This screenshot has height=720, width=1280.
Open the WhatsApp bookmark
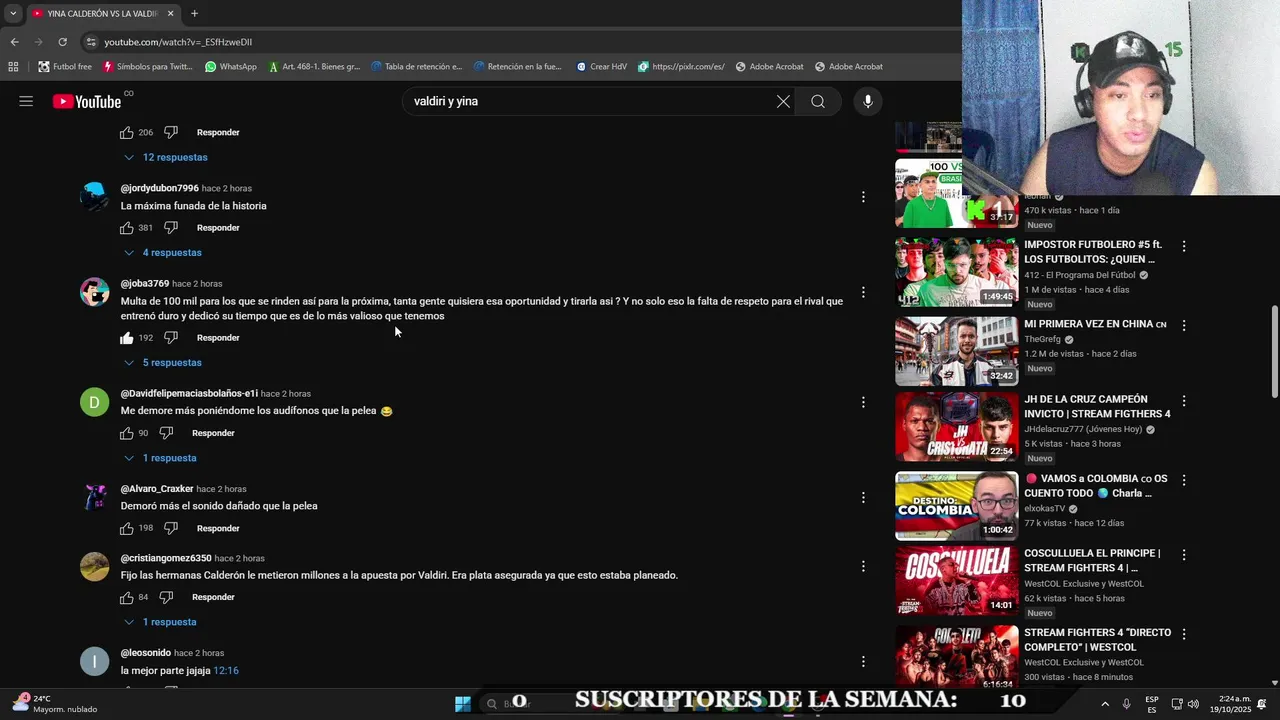pos(231,67)
